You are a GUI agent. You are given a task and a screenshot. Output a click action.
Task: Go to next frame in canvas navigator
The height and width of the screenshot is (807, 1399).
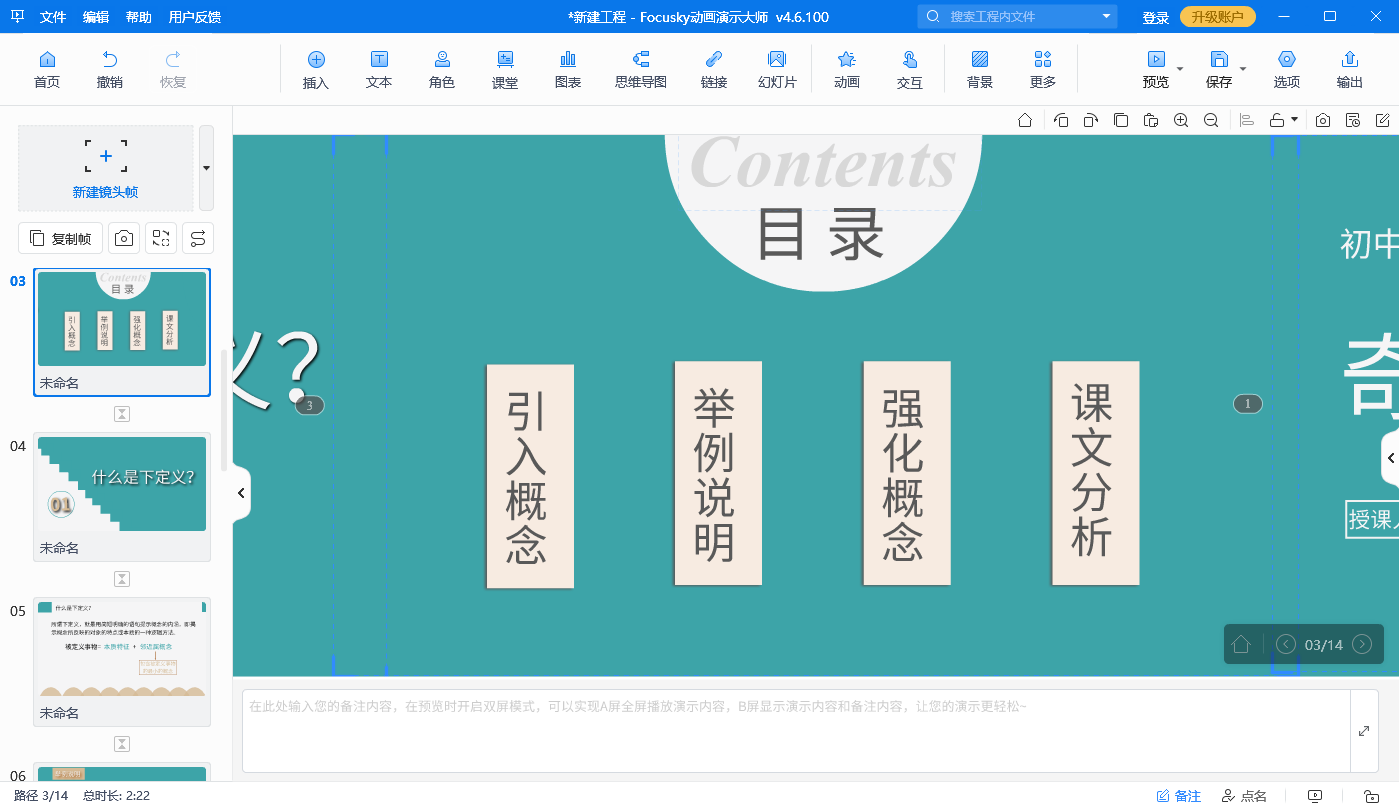tap(1362, 644)
